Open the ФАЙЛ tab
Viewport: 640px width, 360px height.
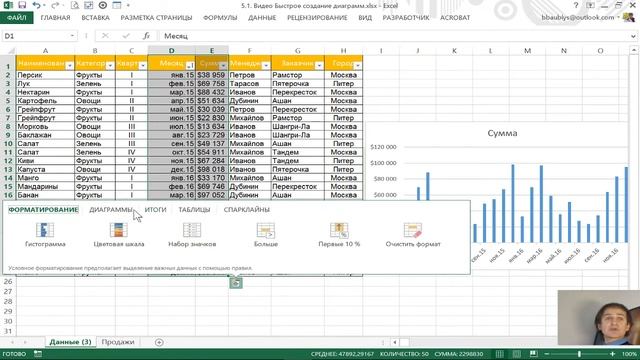[17, 18]
